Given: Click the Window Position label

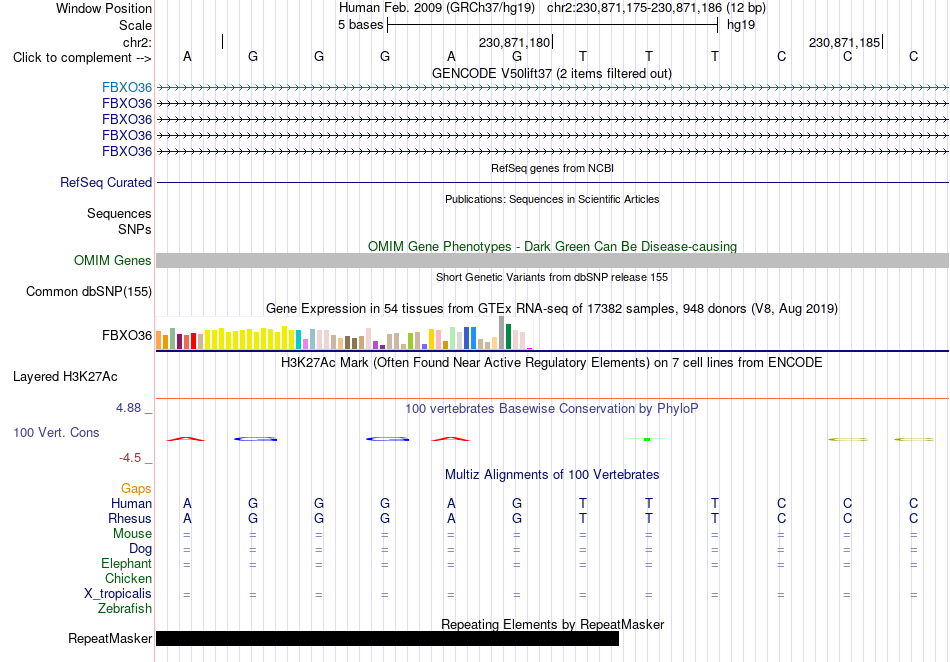Looking at the screenshot, I should pyautogui.click(x=104, y=8).
